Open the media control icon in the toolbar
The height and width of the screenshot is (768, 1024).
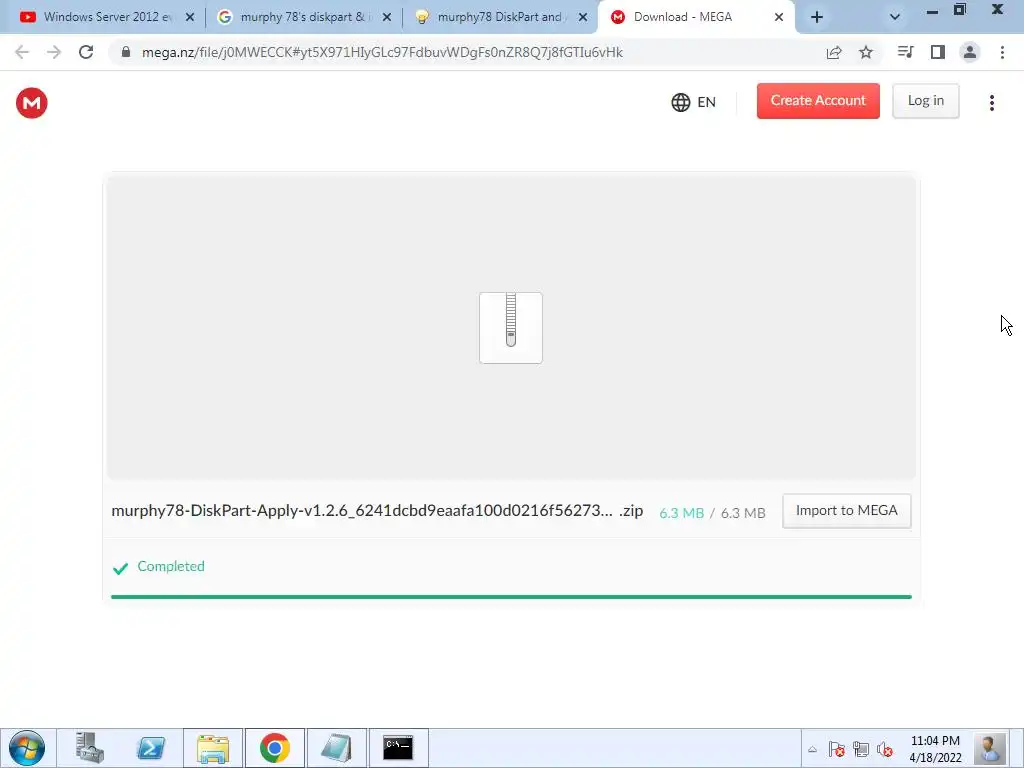(x=905, y=52)
